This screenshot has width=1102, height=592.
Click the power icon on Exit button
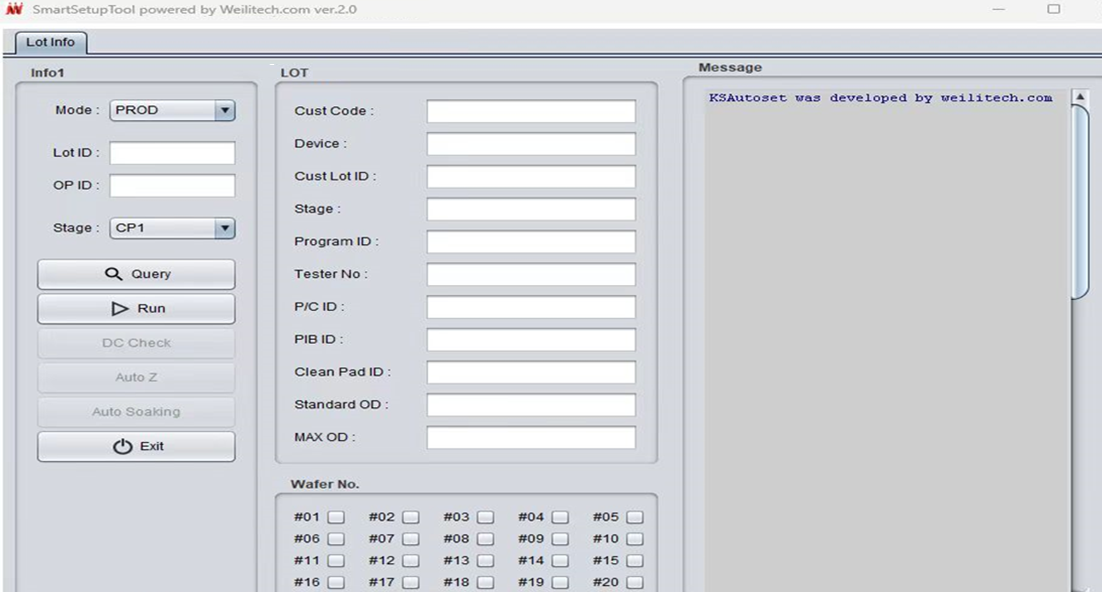click(x=123, y=447)
